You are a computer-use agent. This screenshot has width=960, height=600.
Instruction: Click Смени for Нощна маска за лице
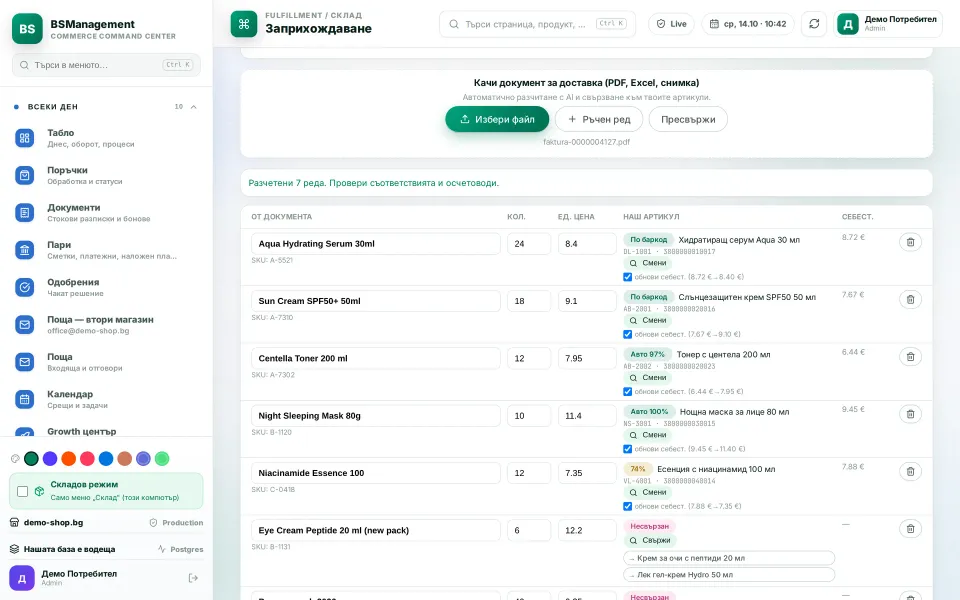648,435
